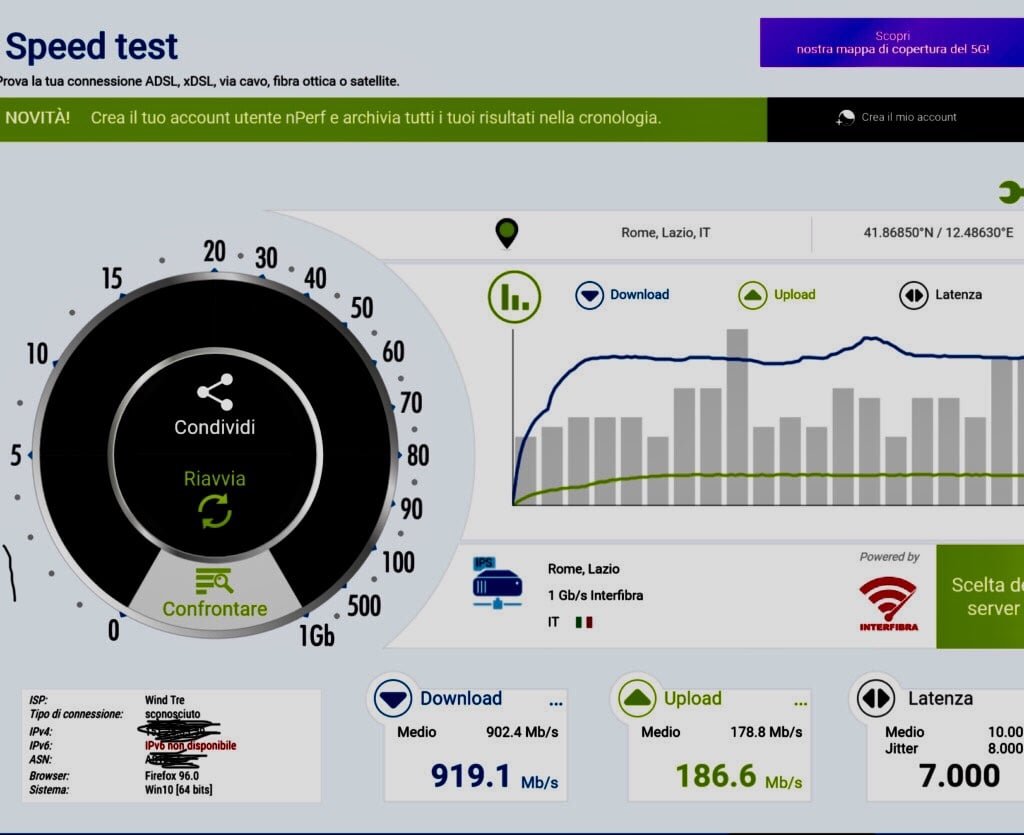This screenshot has width=1024, height=835.
Task: Click the green wrench settings icon
Action: pos(1010,192)
